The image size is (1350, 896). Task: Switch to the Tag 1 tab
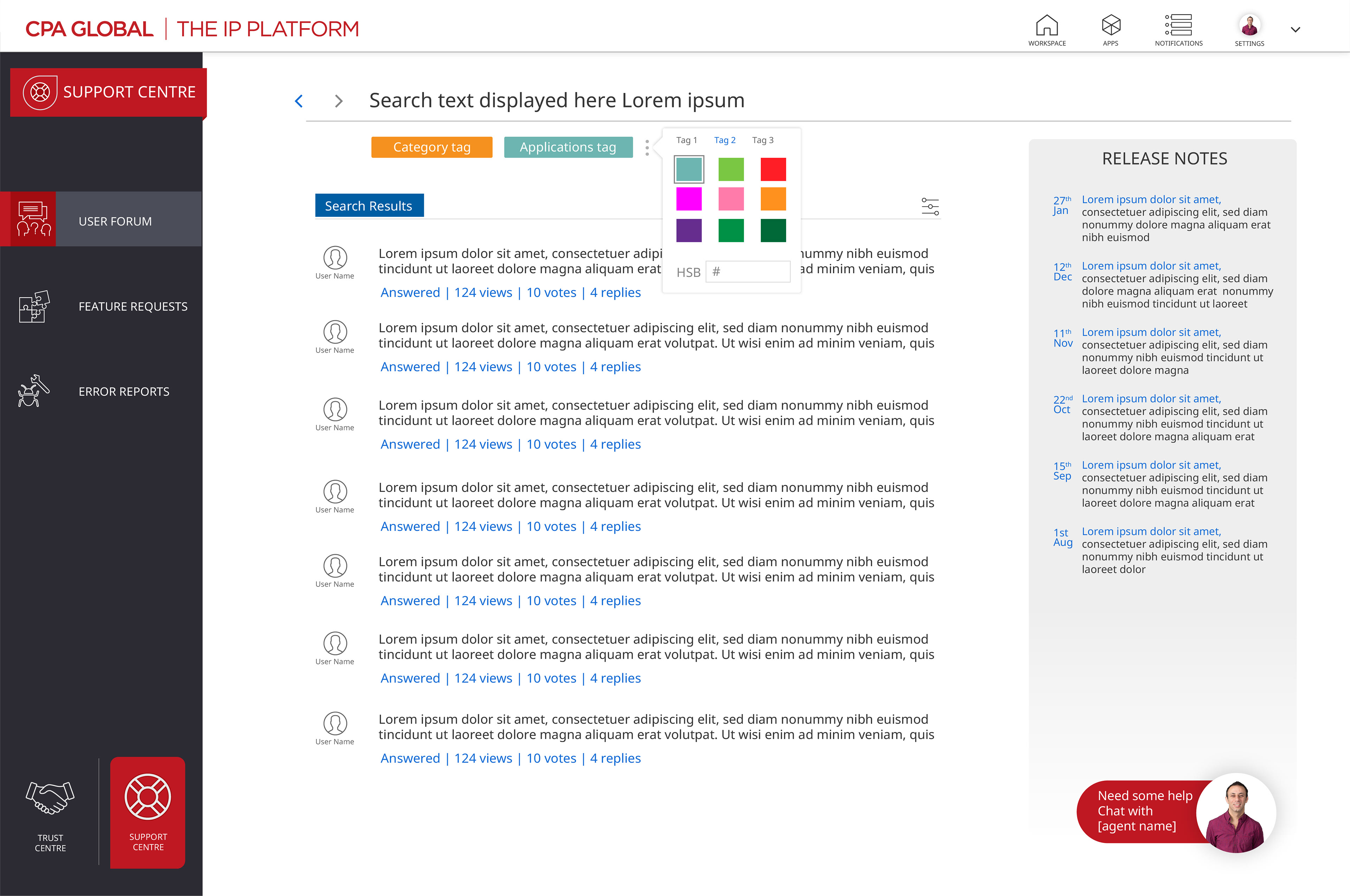click(x=686, y=140)
